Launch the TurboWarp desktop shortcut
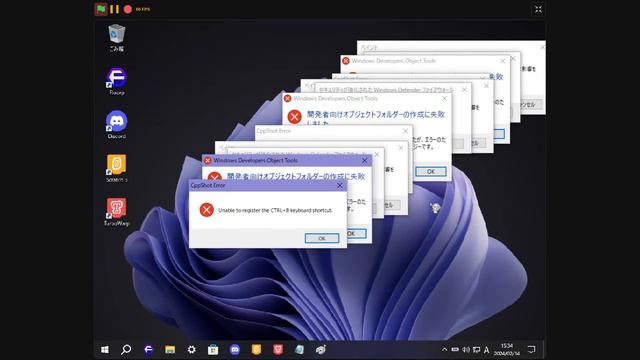640x360 pixels. [116, 212]
